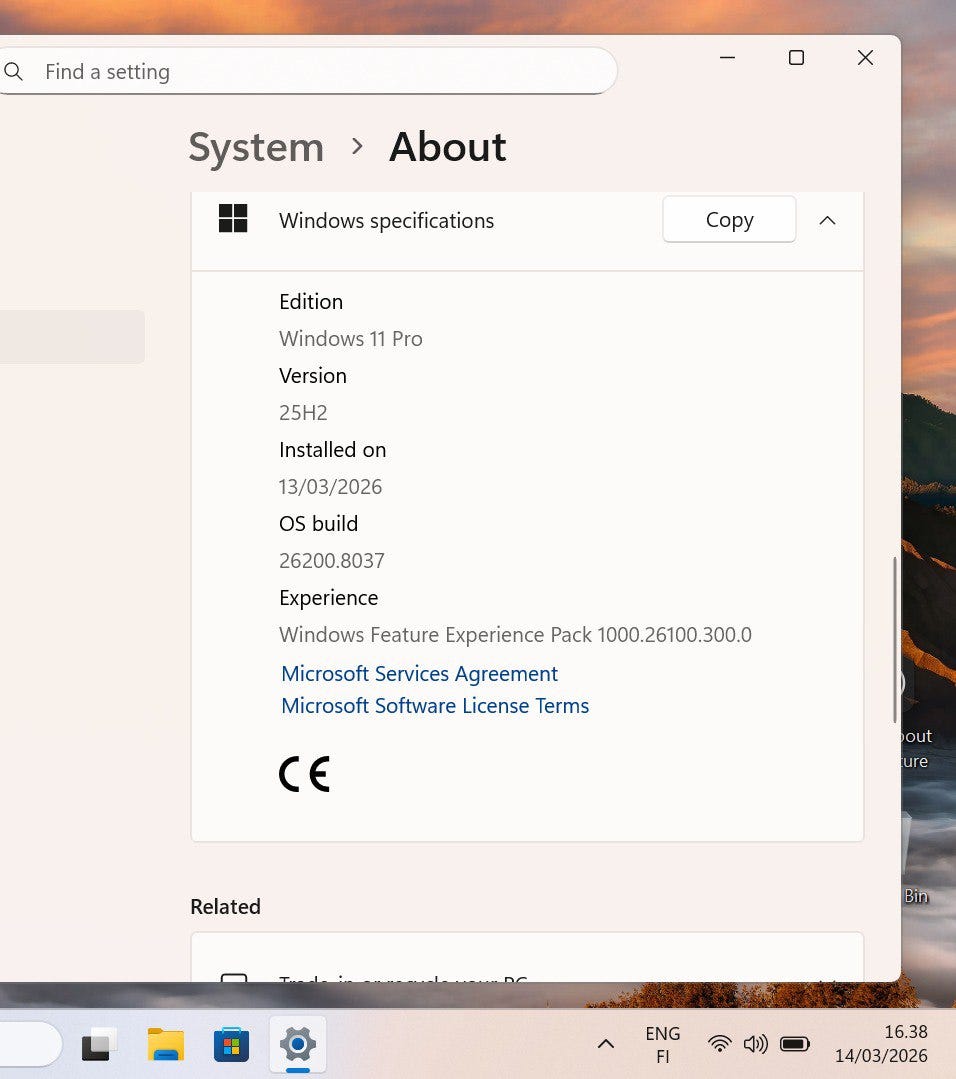This screenshot has width=956, height=1079.
Task: Click the Settings window vertical scrollbar
Action: (894, 640)
